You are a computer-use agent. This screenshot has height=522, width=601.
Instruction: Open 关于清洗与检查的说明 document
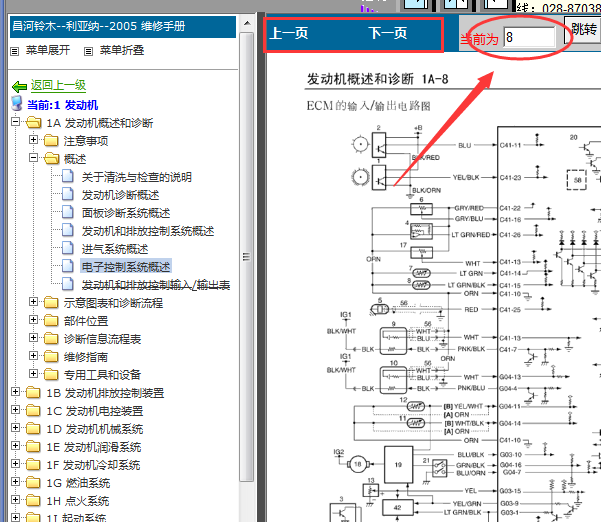(136, 177)
